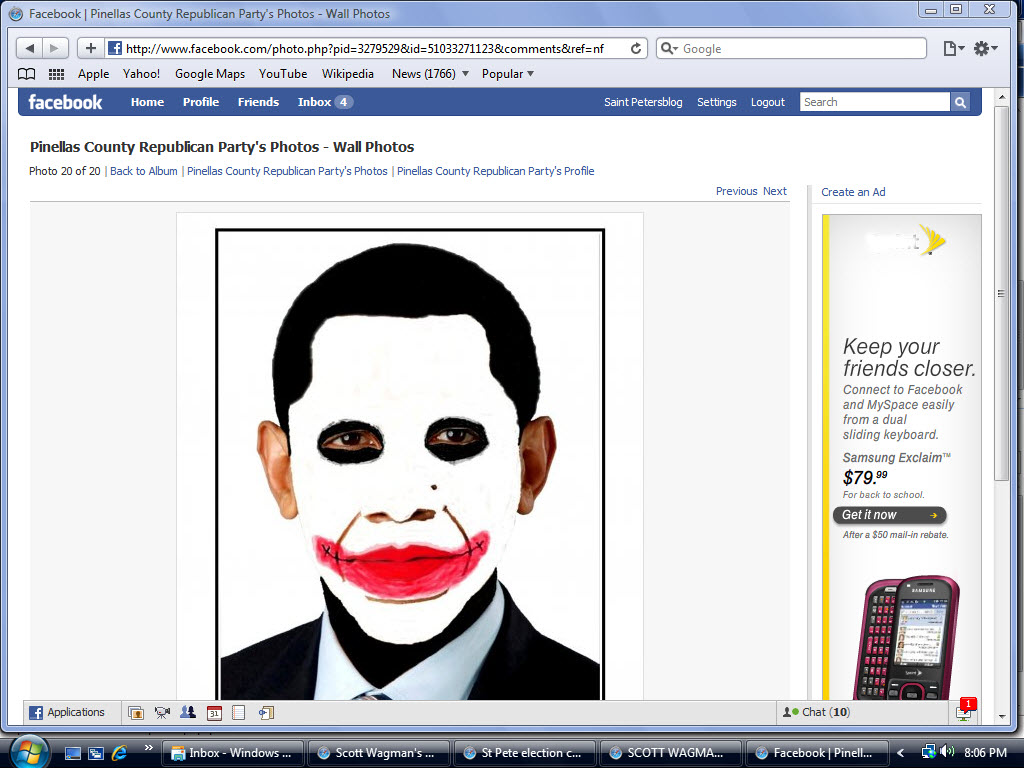Click the Groups friends icon in the Applications bar
1024x768 pixels.
pyautogui.click(x=188, y=712)
